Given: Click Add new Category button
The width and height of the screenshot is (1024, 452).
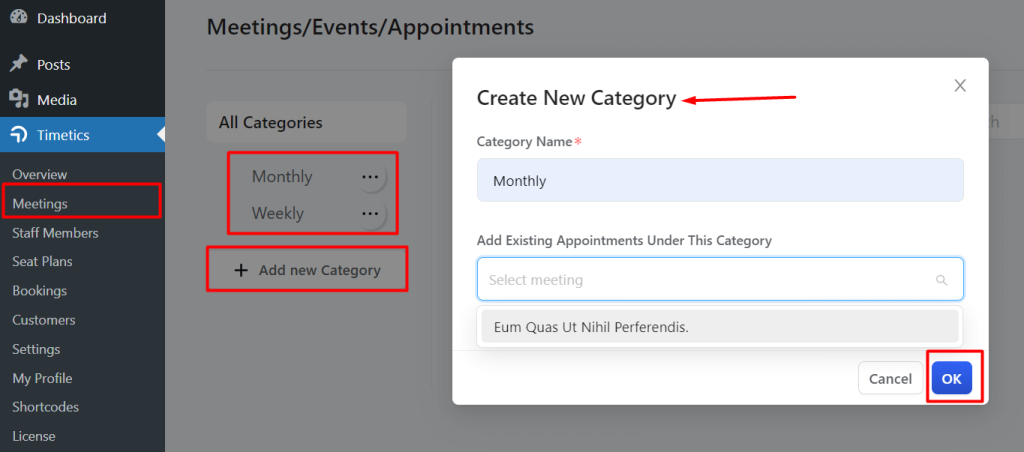Looking at the screenshot, I should coord(307,270).
